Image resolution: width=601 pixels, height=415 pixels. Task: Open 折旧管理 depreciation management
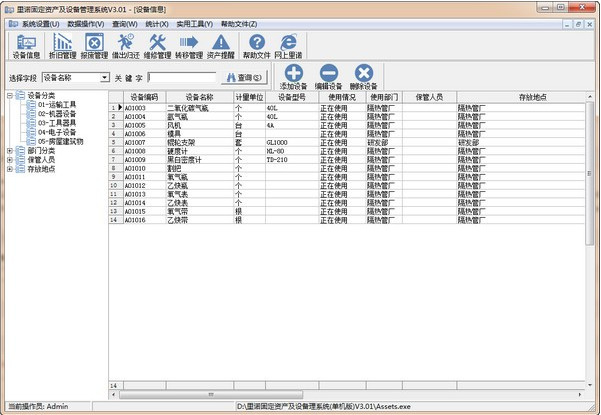click(x=62, y=46)
